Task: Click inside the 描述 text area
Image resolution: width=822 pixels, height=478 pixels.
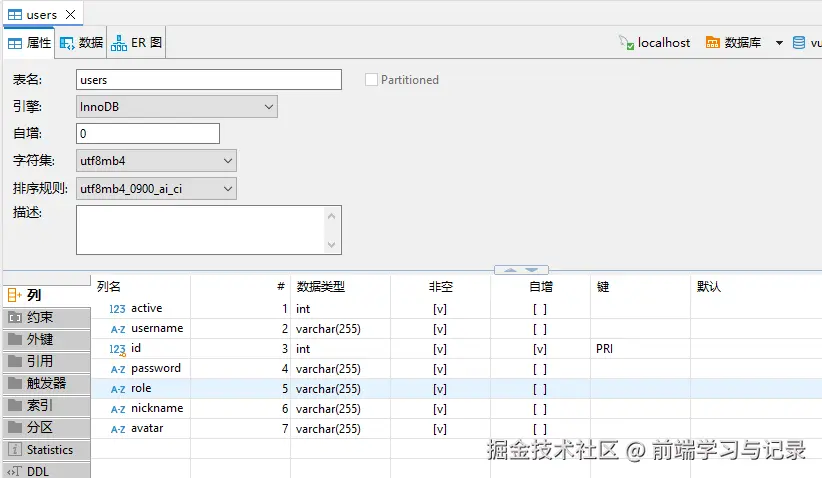Action: pos(201,230)
